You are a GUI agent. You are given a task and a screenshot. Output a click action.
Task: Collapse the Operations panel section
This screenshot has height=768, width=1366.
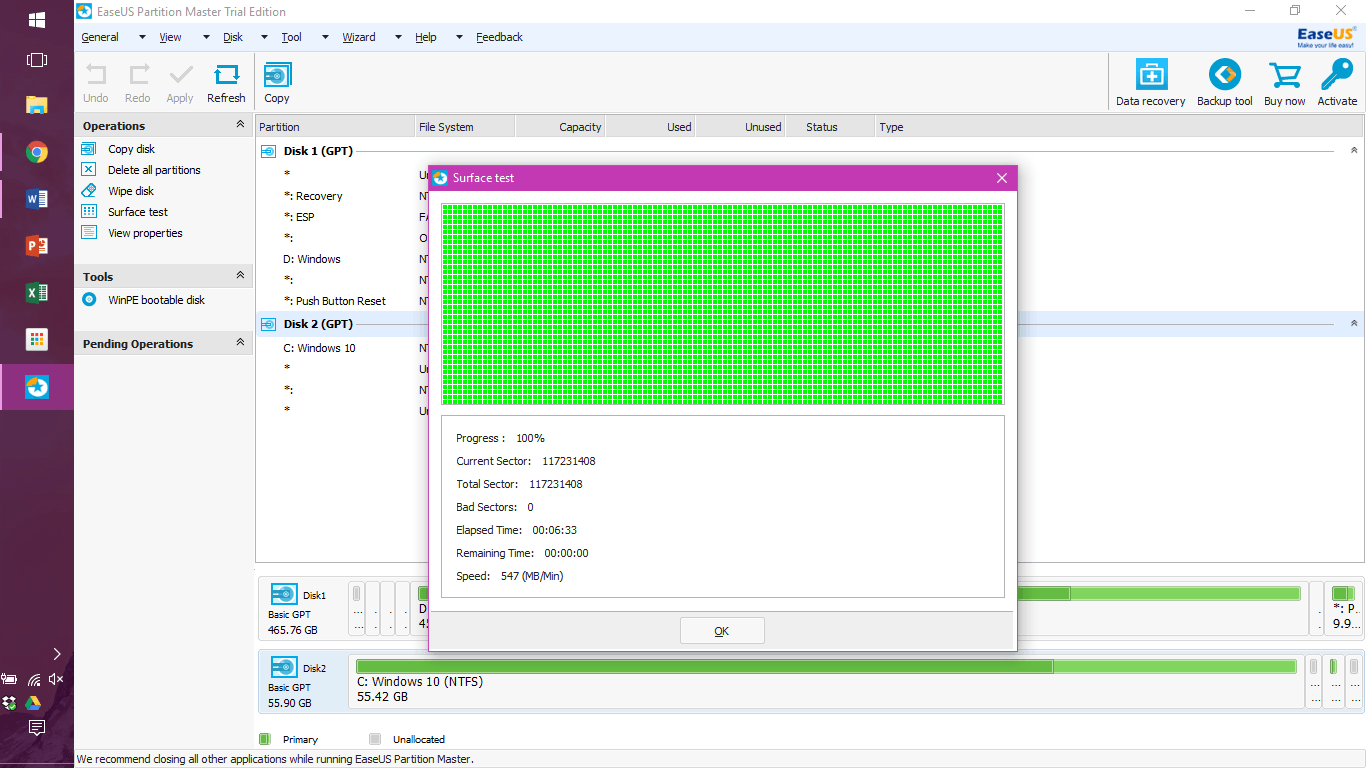tap(240, 125)
